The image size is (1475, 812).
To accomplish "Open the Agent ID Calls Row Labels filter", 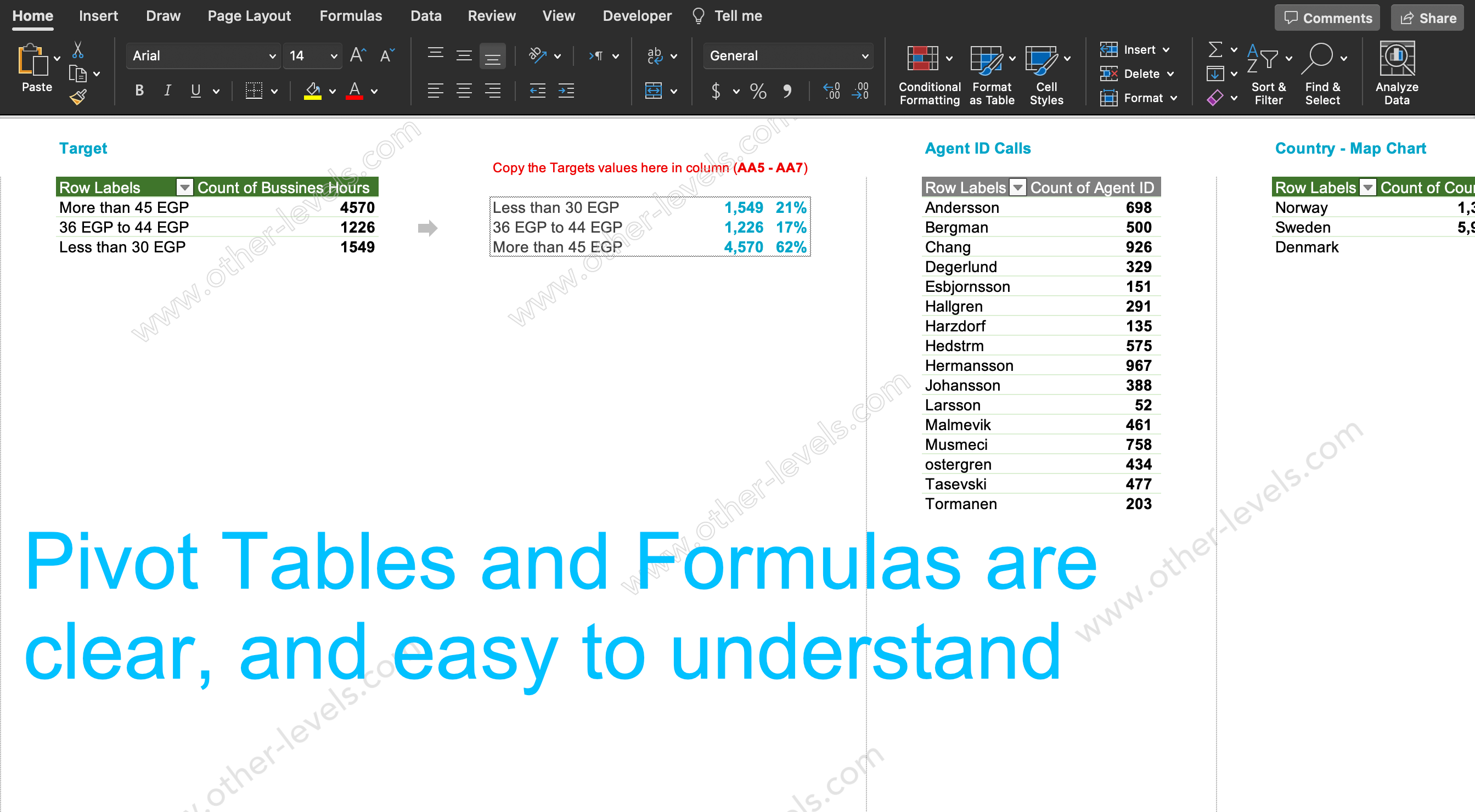I will [1017, 187].
